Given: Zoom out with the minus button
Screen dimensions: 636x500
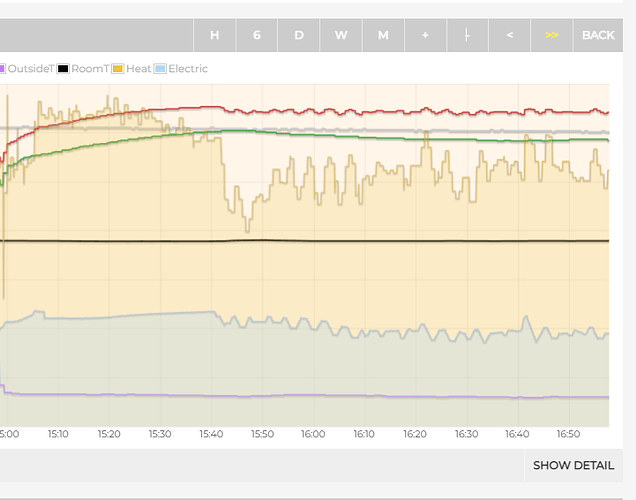Looking at the screenshot, I should pyautogui.click(x=467, y=35).
